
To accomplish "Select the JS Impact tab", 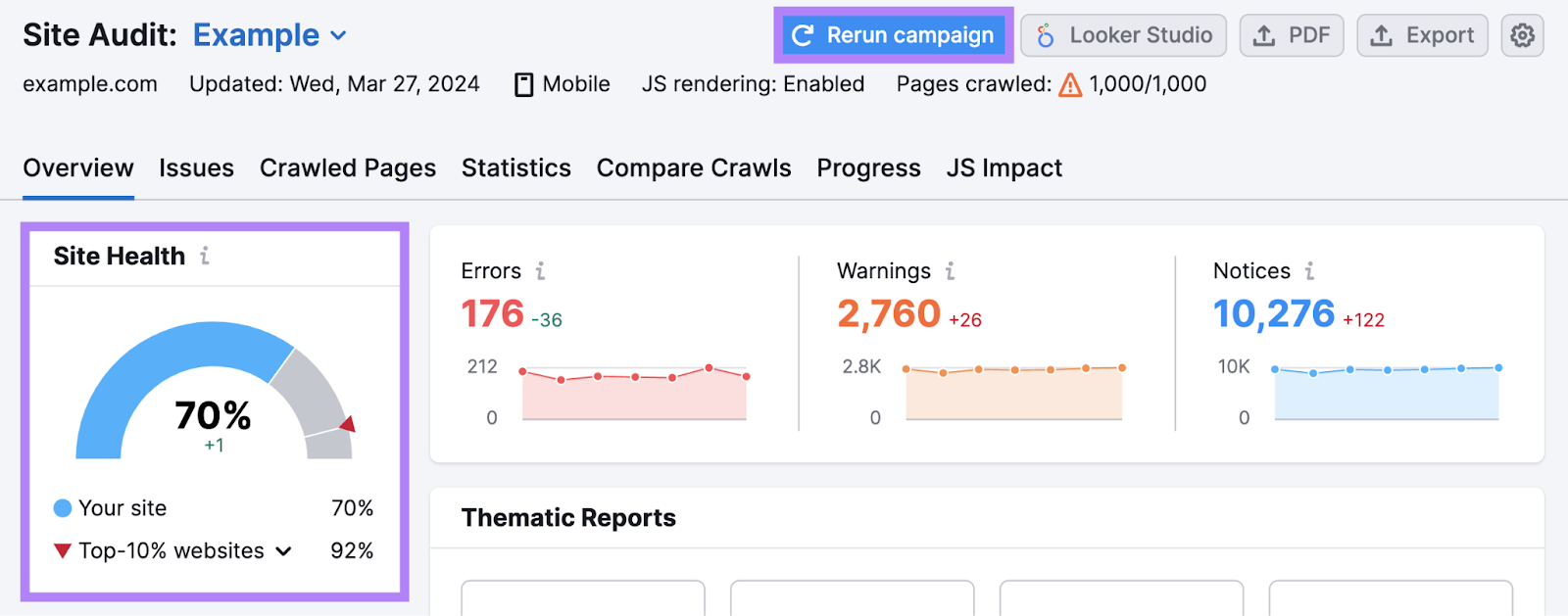I will 1004,167.
